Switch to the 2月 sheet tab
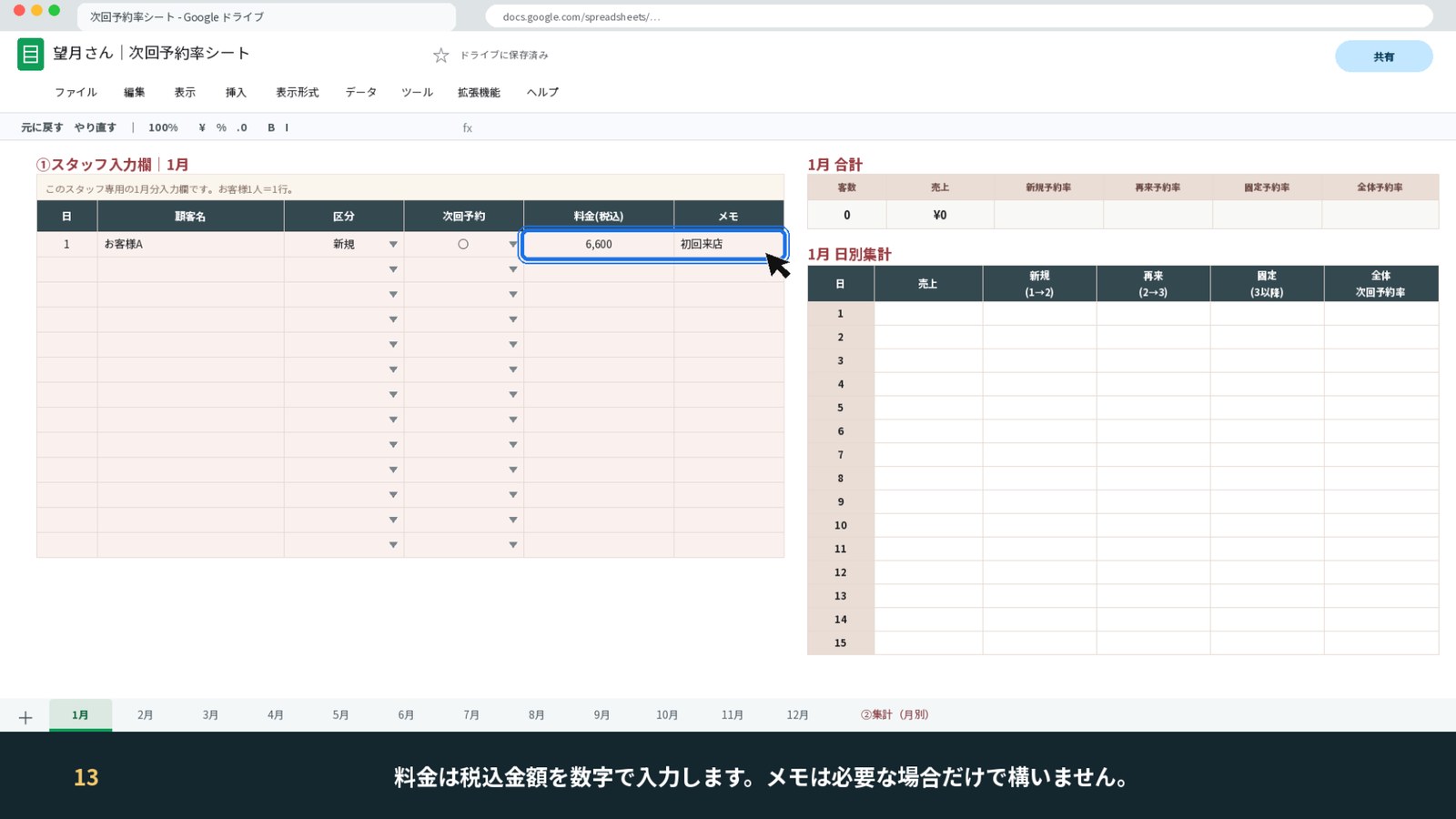 (146, 715)
